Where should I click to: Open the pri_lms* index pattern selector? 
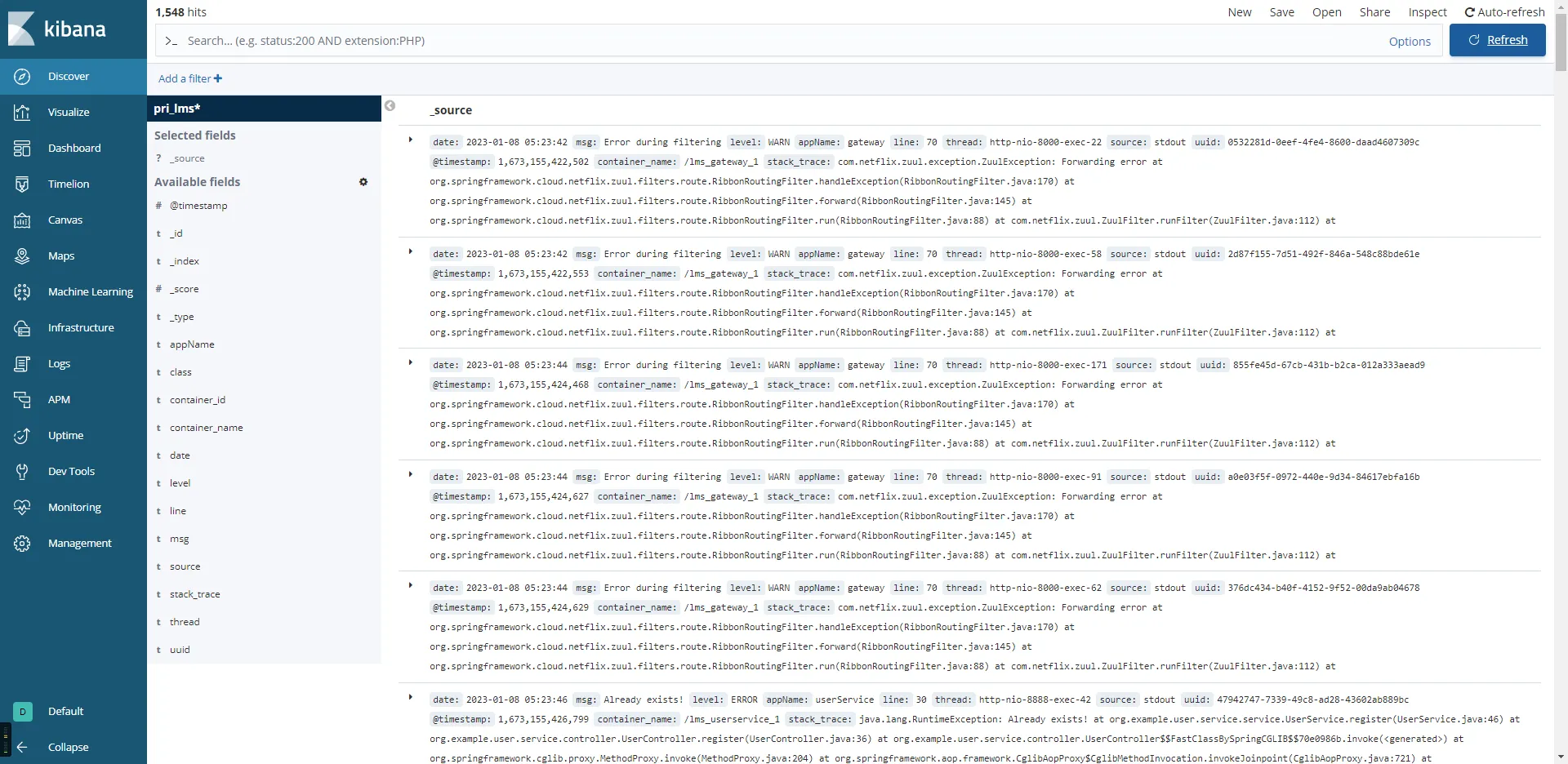tap(263, 109)
